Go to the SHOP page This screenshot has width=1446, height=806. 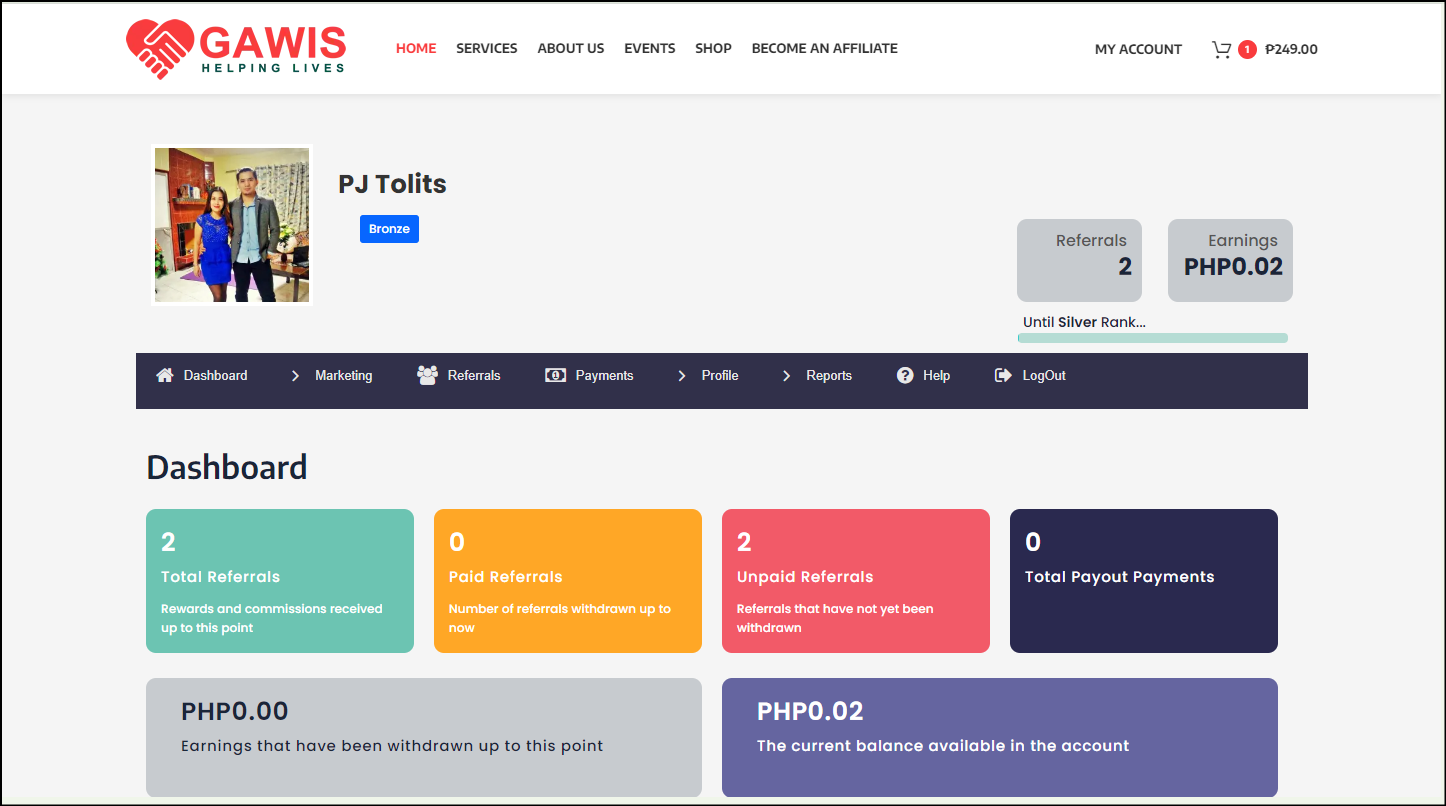pyautogui.click(x=713, y=48)
